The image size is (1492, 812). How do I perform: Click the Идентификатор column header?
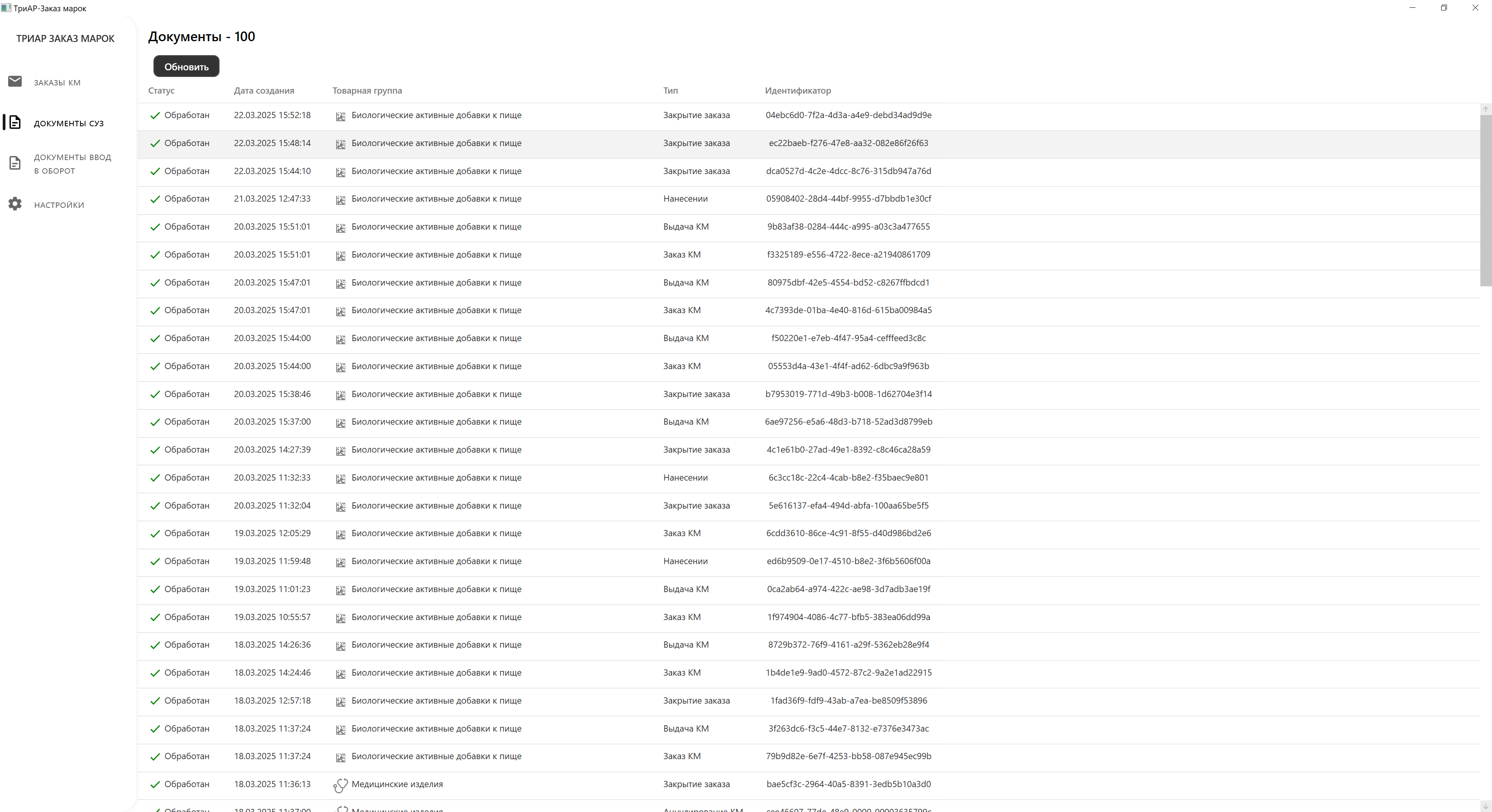pyautogui.click(x=798, y=91)
